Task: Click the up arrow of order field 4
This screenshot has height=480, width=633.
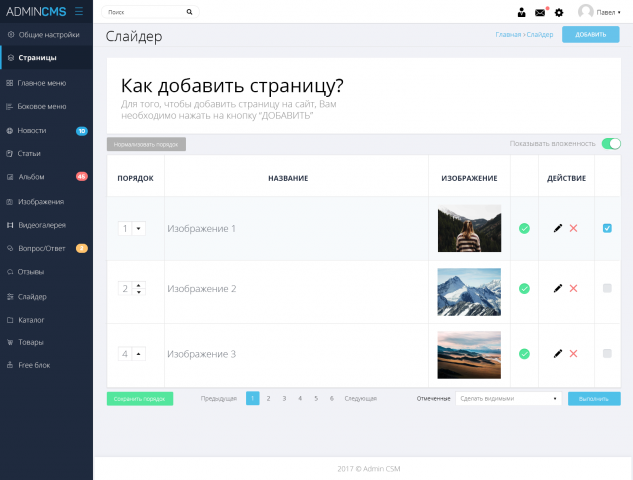Action: tap(138, 354)
